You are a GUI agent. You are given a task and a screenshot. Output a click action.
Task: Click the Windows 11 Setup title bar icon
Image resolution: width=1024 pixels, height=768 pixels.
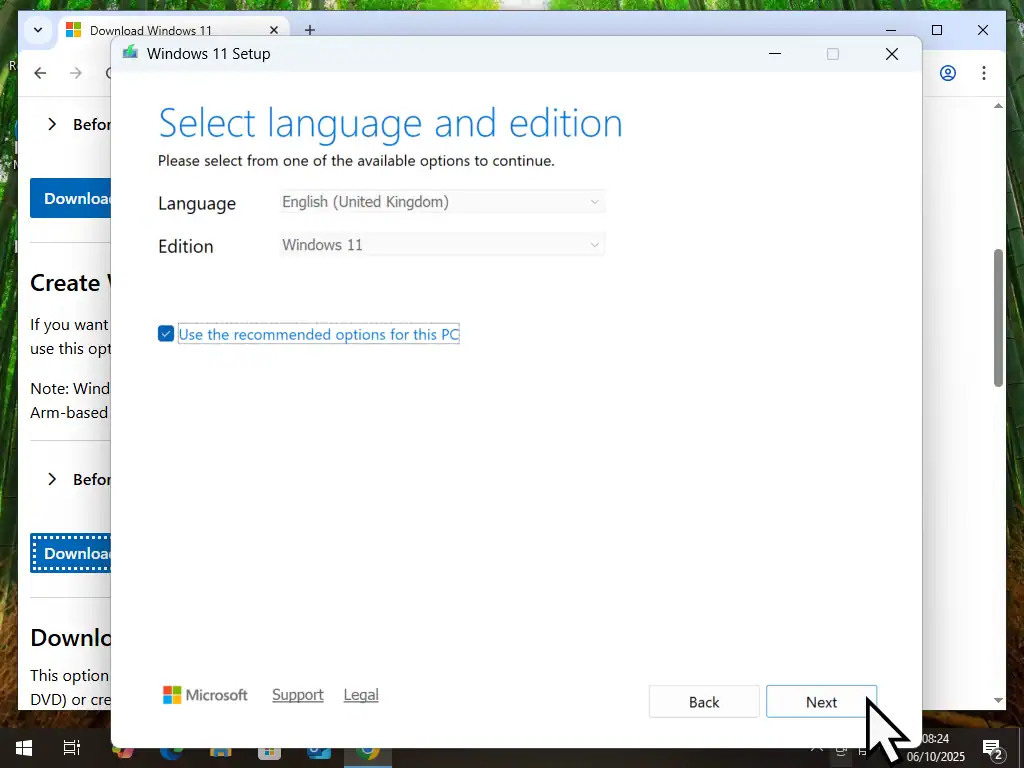(130, 53)
